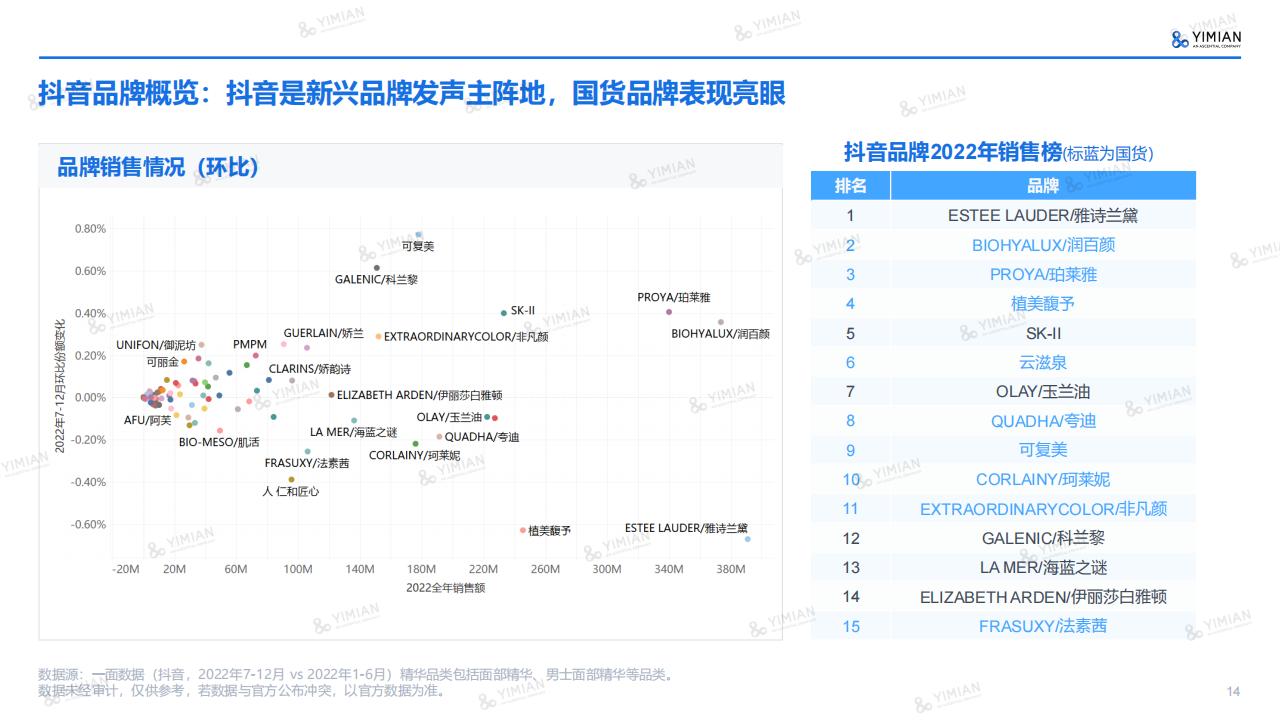Click the ESTEE LAUDER scatter data point
The width and height of the screenshot is (1280, 720).
click(x=748, y=539)
